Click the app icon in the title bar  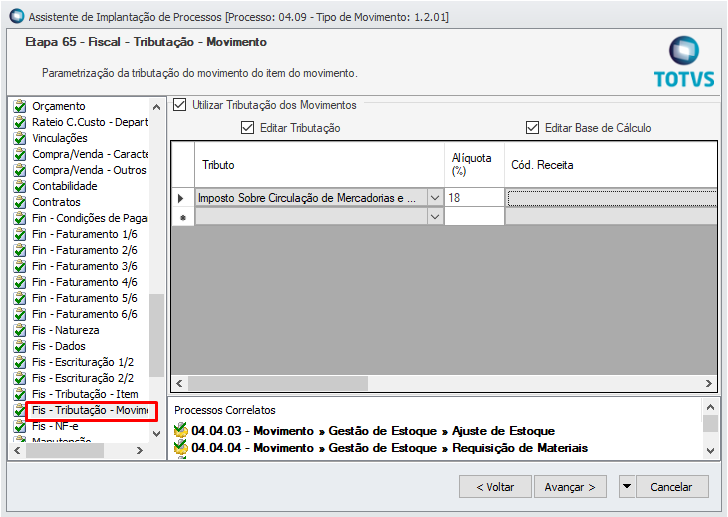17,16
